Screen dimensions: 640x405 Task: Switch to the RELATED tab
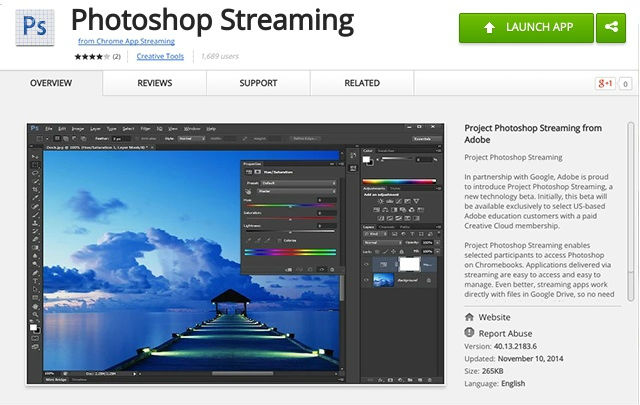(362, 83)
